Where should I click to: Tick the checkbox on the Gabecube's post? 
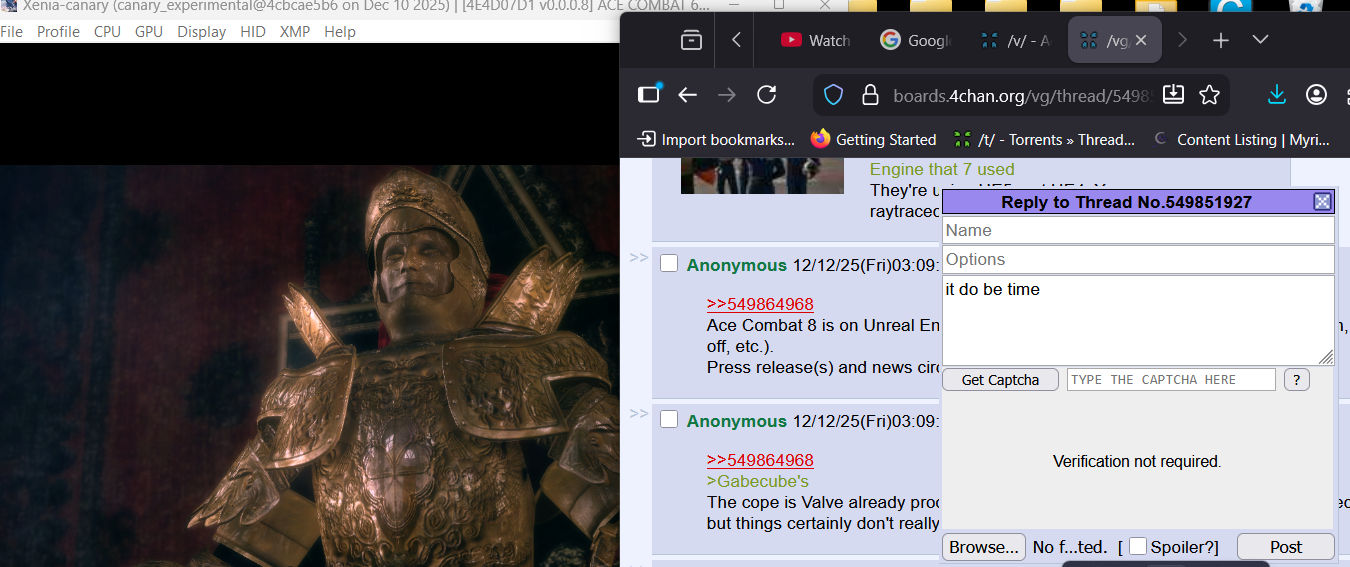[x=669, y=420]
